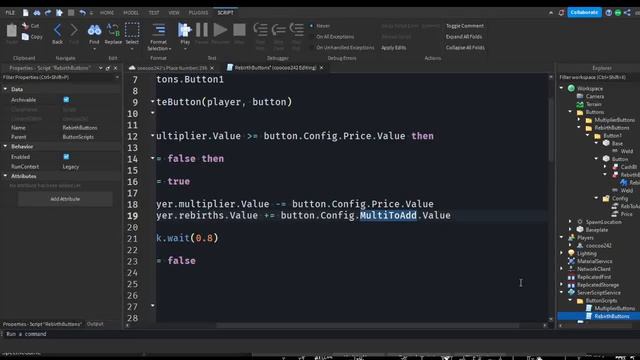Click the Step Into debugger icon
Image resolution: width=640 pixels, height=360 pixels.
[260, 30]
